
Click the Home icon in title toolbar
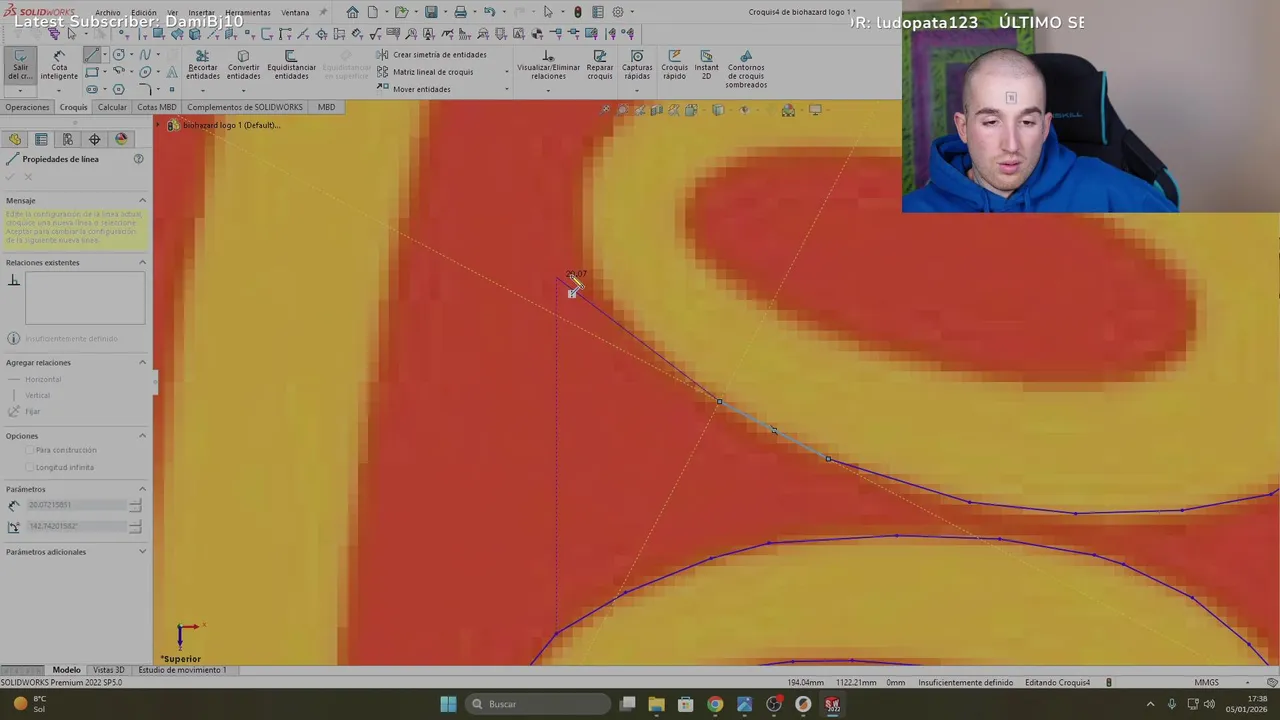[x=352, y=12]
